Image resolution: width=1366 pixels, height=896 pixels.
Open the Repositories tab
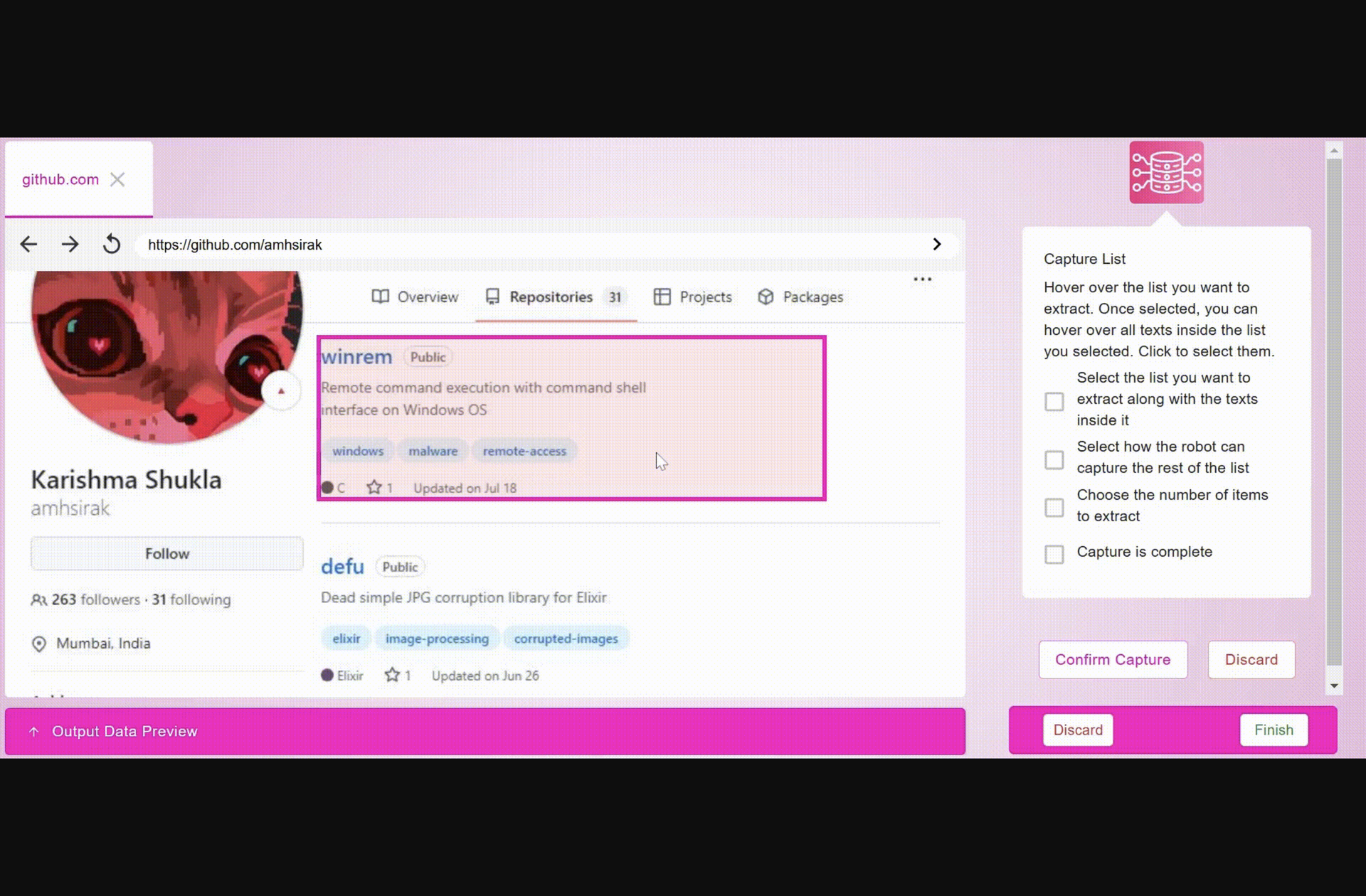[x=556, y=297]
